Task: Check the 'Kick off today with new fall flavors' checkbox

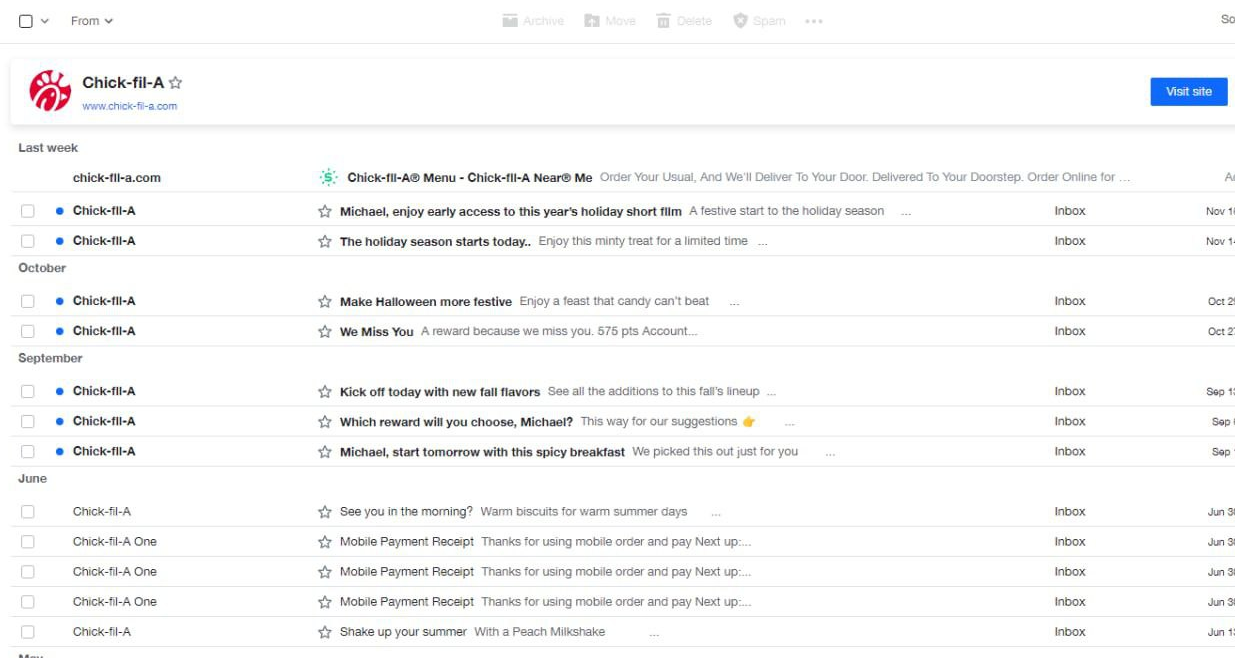Action: point(27,391)
